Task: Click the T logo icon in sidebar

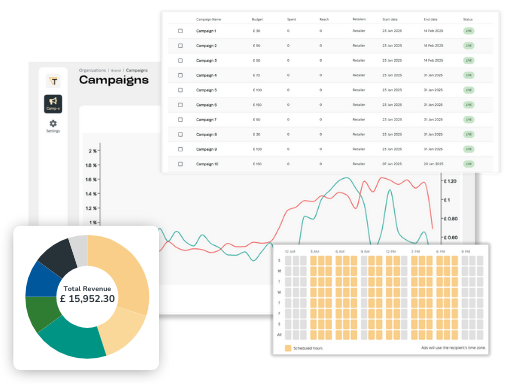Action: [53, 81]
